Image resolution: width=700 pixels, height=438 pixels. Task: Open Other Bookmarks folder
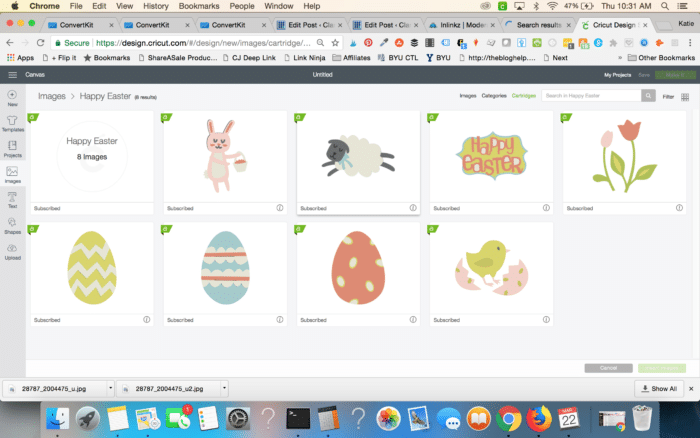point(661,58)
